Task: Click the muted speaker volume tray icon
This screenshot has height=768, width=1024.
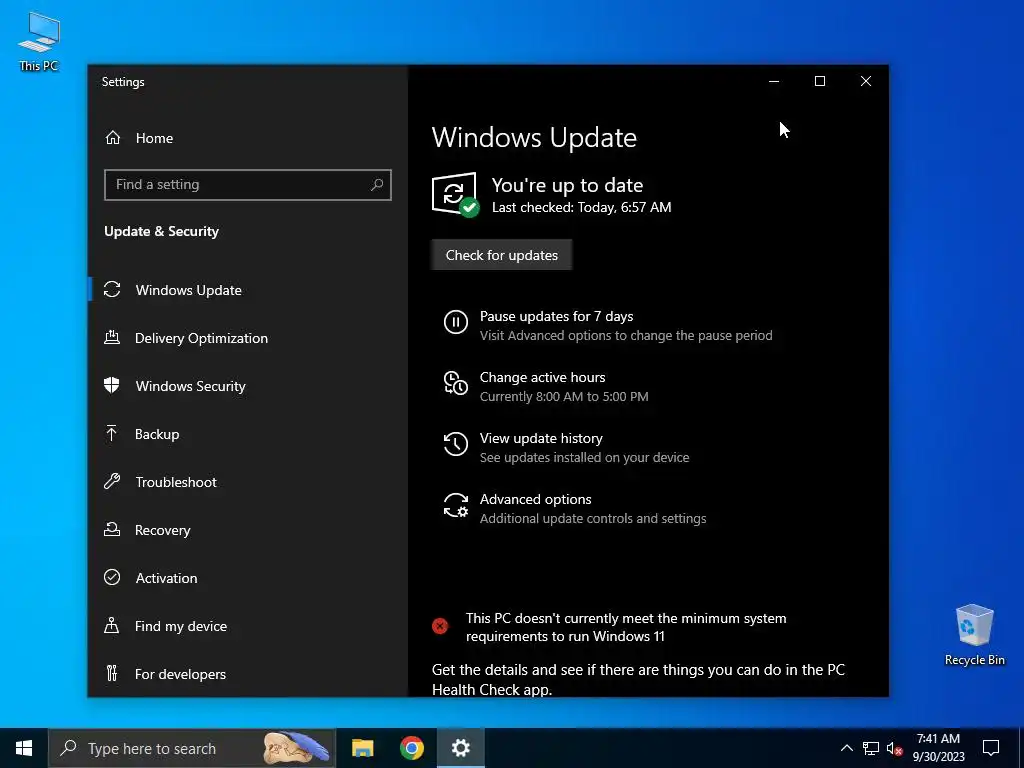Action: [895, 748]
